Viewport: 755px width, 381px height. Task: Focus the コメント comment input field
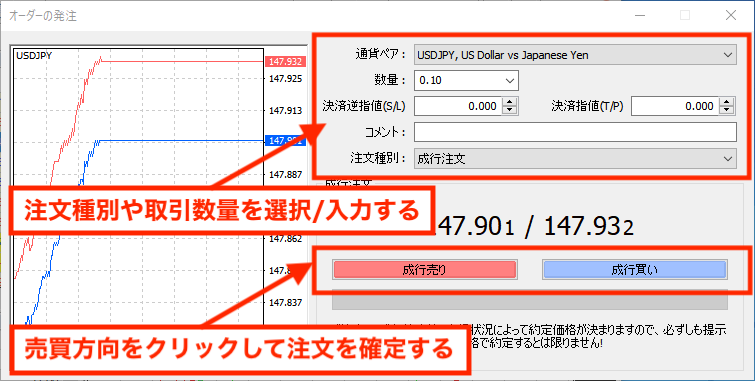click(x=575, y=132)
